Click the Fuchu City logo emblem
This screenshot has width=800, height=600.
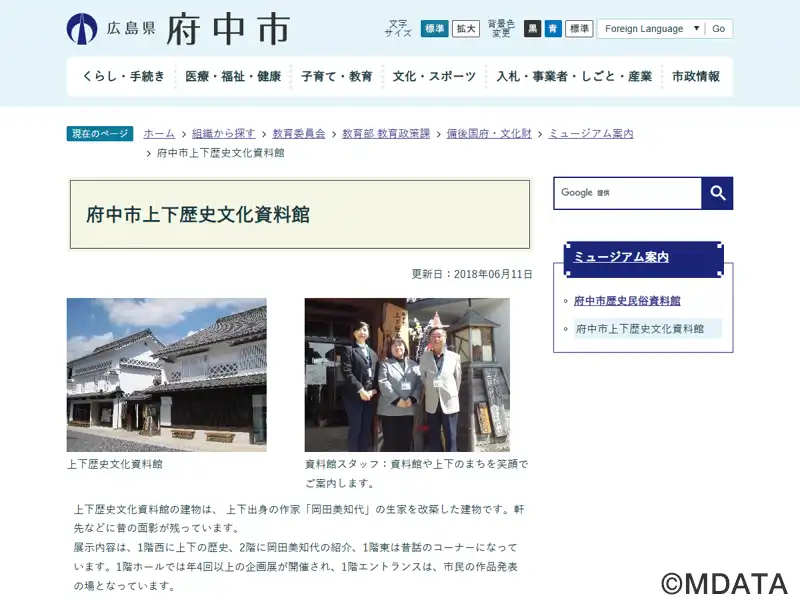(x=82, y=29)
